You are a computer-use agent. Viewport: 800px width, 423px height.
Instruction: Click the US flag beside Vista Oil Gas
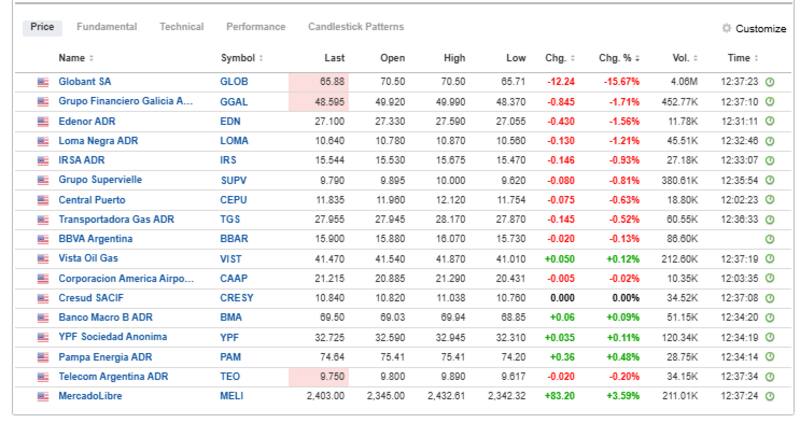(43, 259)
